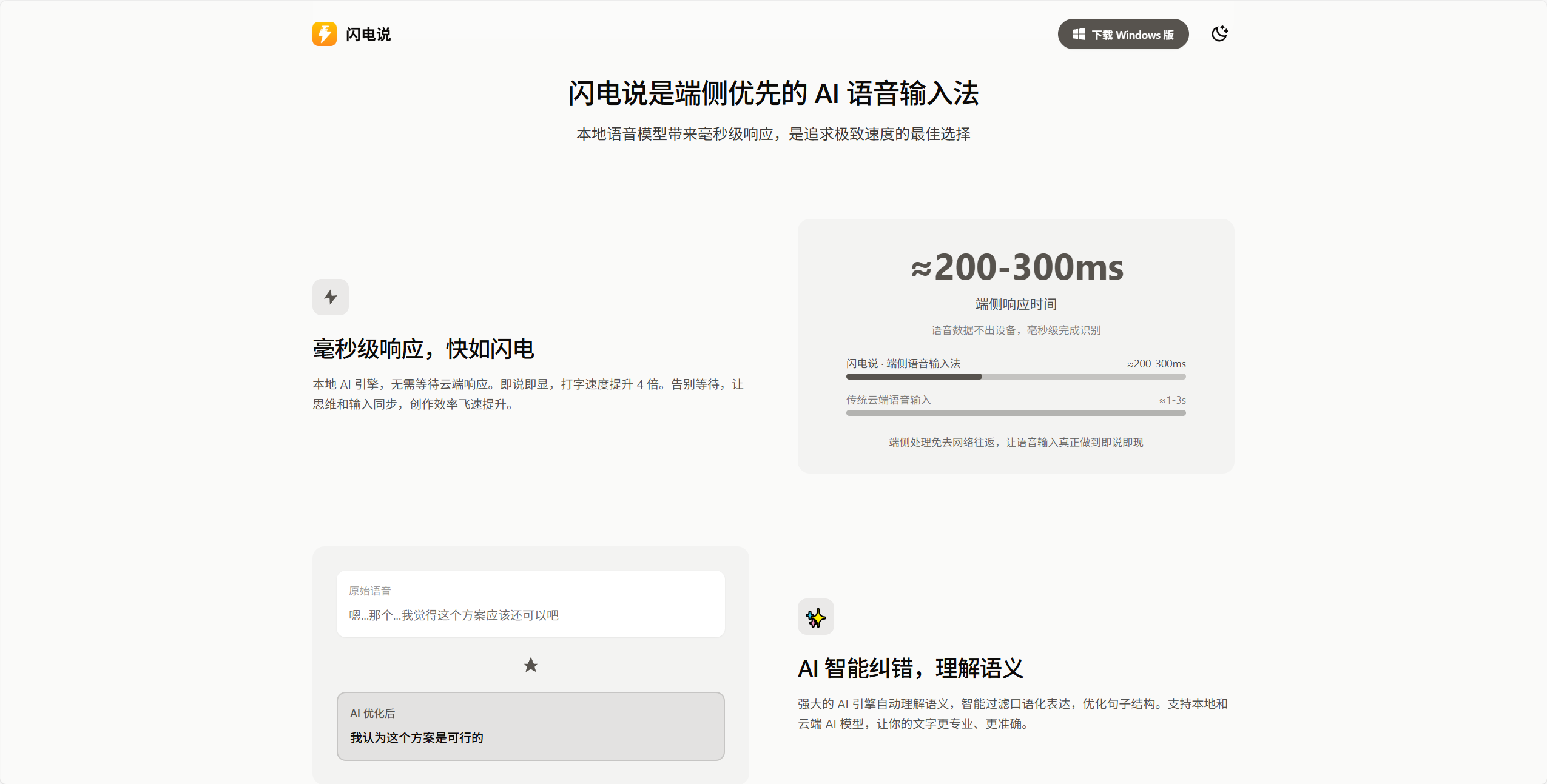Click the 闪电说 brand name
Viewport: 1547px width, 784px height.
tap(368, 35)
